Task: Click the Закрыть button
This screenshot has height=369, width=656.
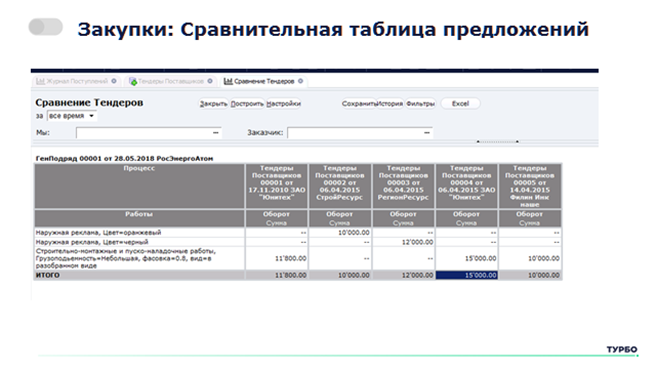Action: (213, 104)
